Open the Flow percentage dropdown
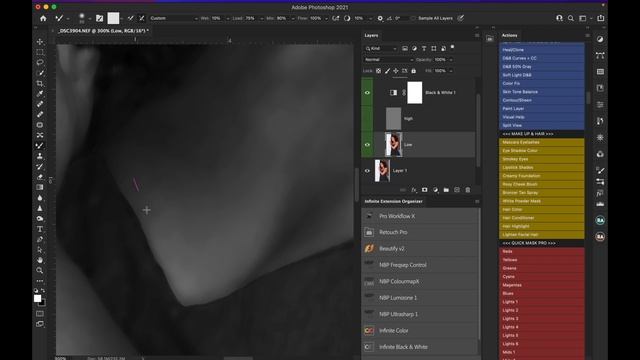The image size is (640, 360). 326,18
